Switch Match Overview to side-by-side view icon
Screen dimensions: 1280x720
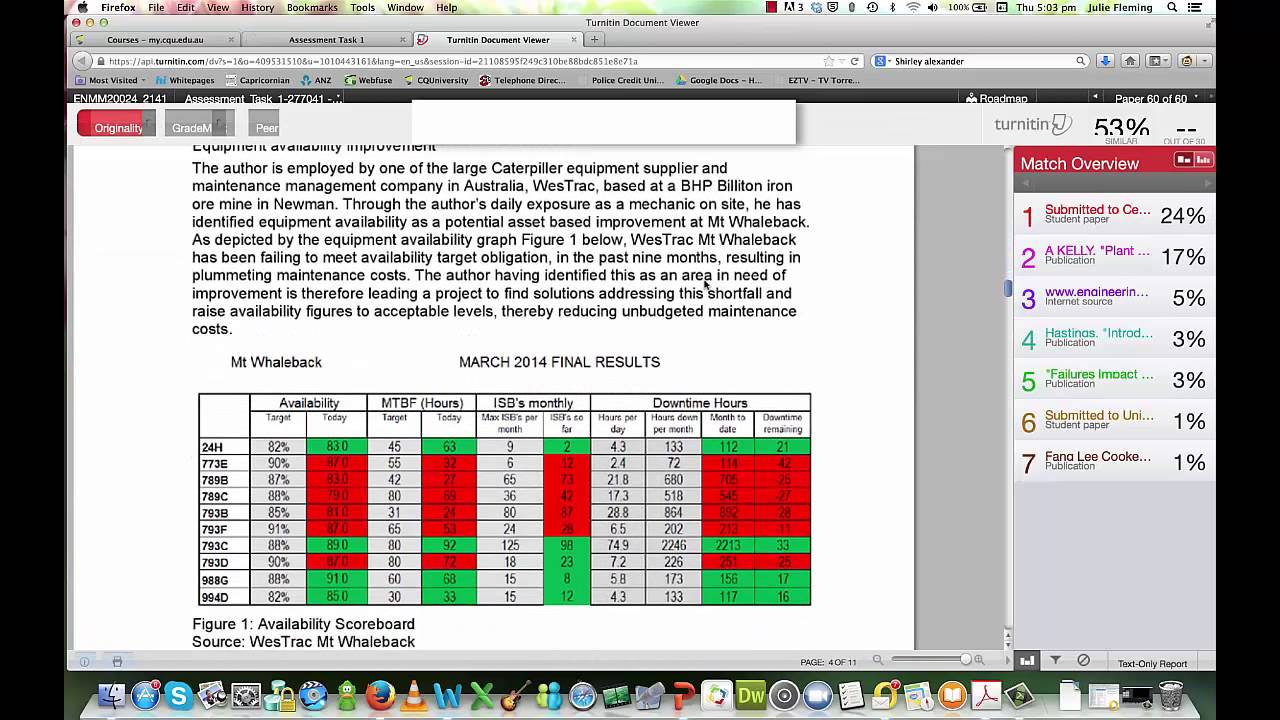pos(1184,160)
